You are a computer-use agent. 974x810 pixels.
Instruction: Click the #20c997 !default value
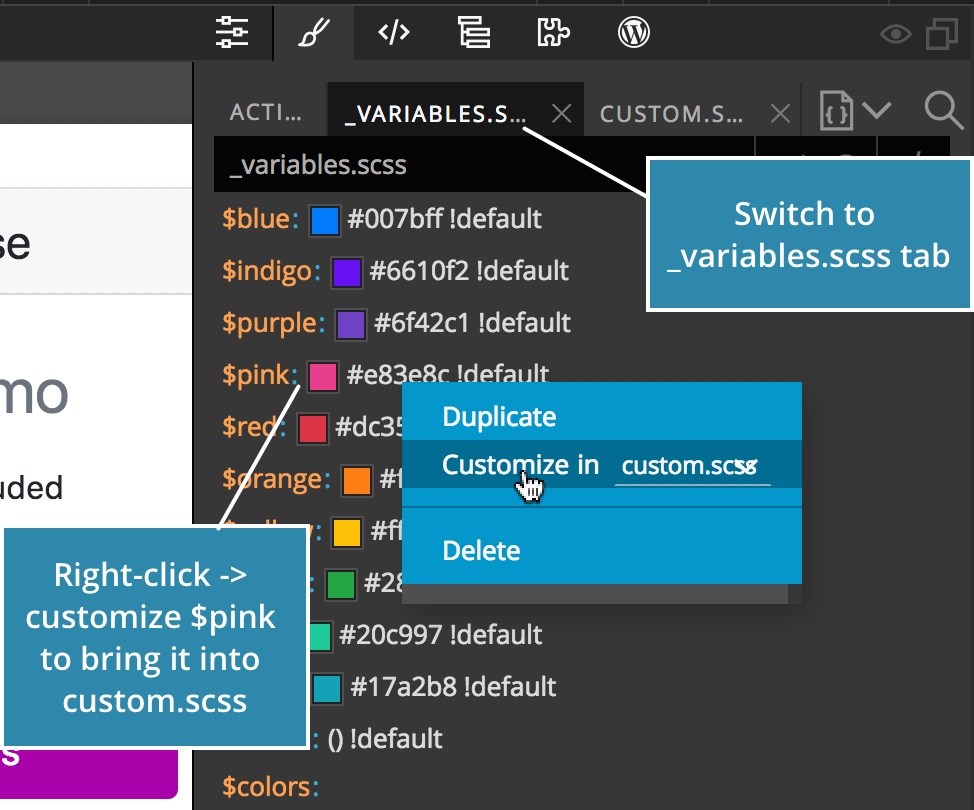point(440,635)
